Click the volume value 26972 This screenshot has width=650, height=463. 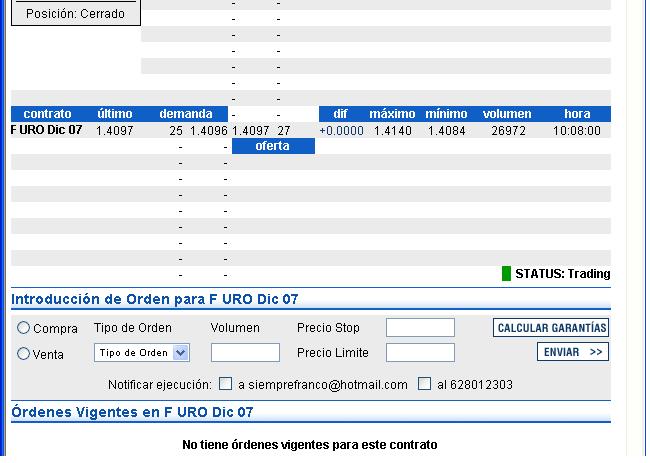(508, 131)
